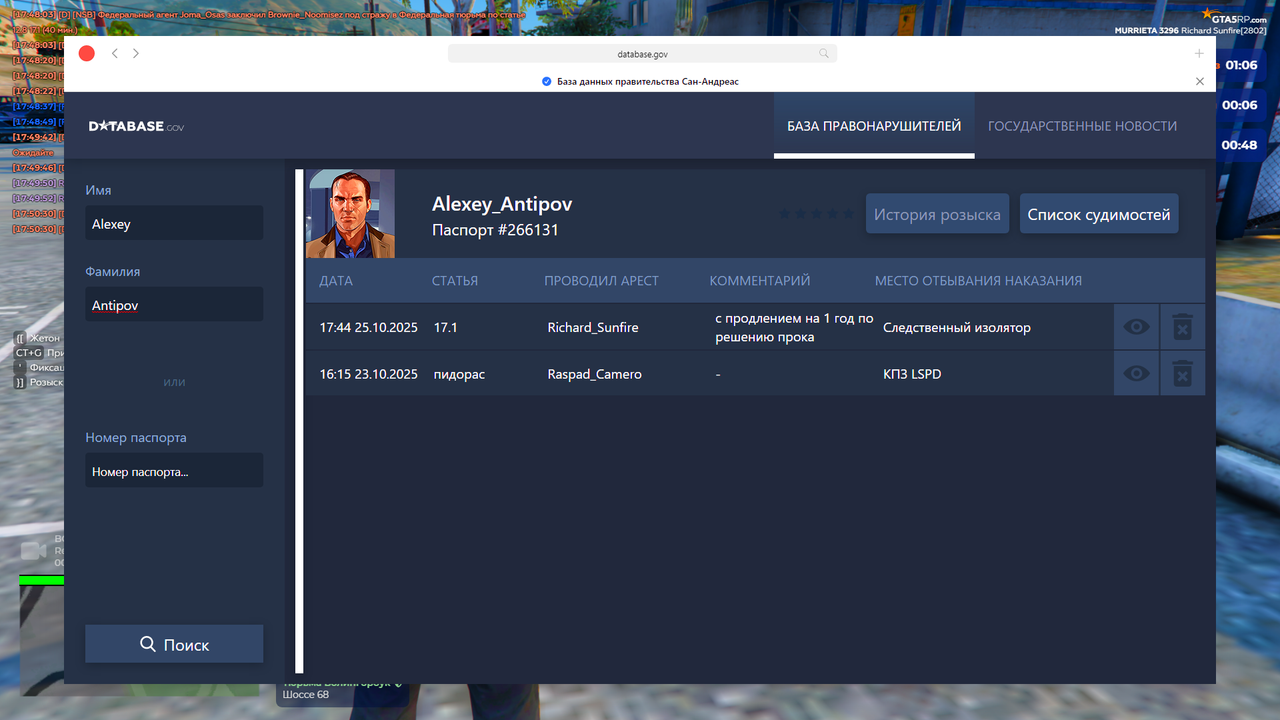Image resolution: width=1280 pixels, height=720 pixels.
Task: Go forward with the right arrow
Action: point(136,54)
